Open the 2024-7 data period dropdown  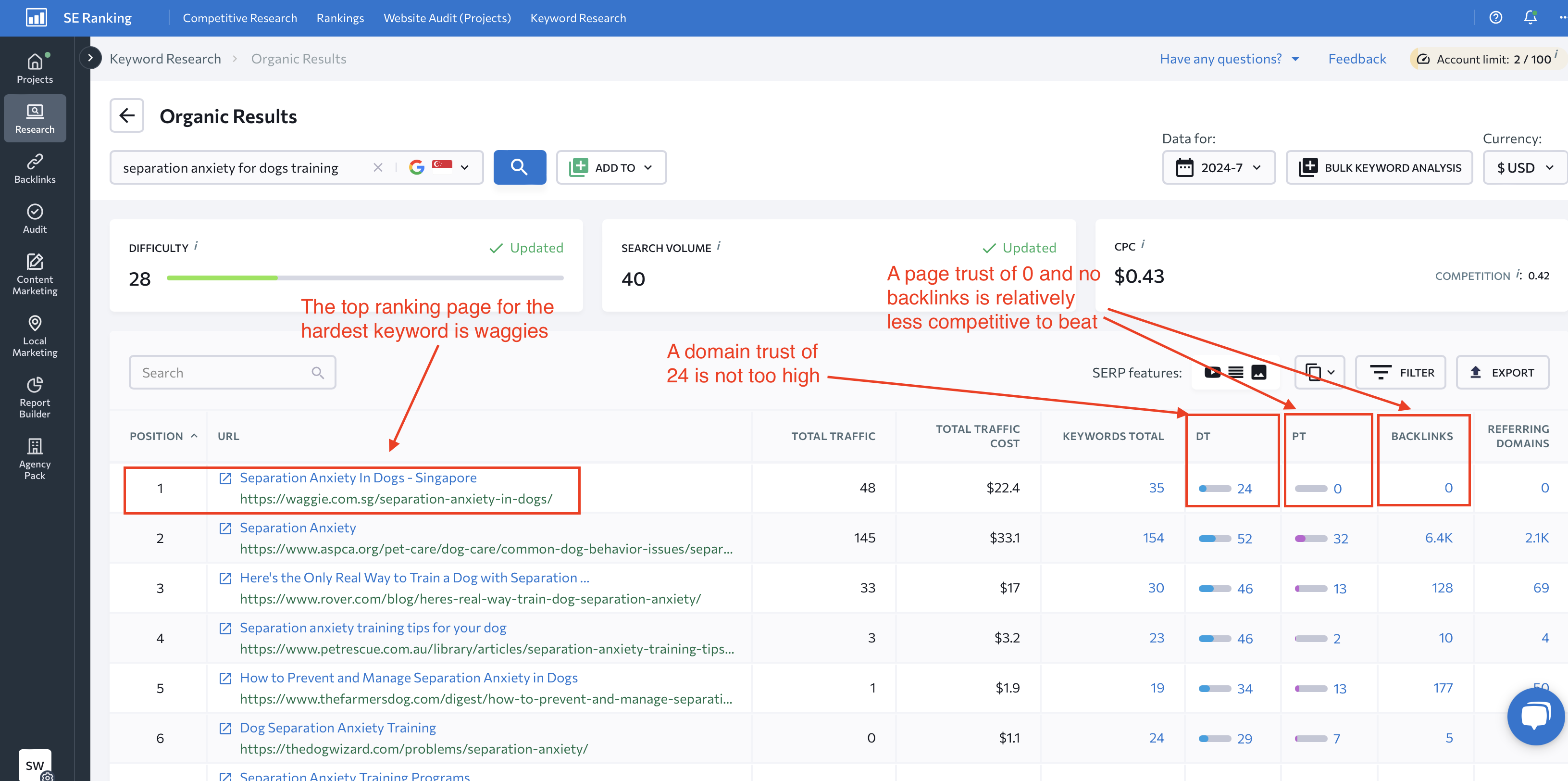1217,167
